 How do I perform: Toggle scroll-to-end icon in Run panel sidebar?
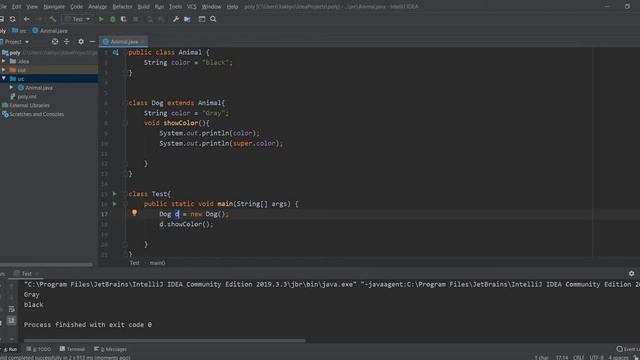[11, 320]
